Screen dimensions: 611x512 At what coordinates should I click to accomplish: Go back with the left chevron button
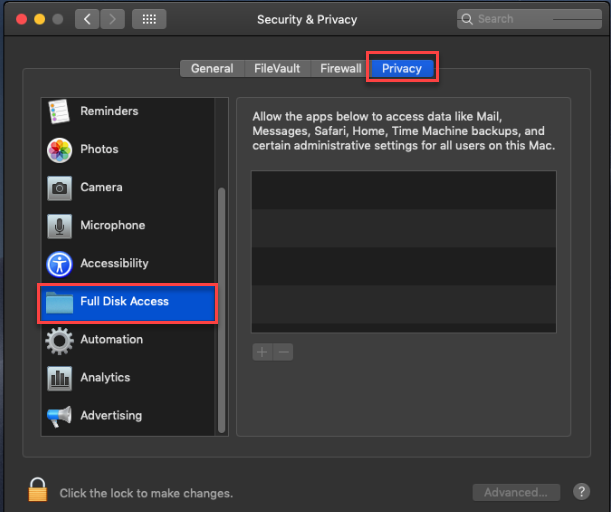tap(87, 19)
